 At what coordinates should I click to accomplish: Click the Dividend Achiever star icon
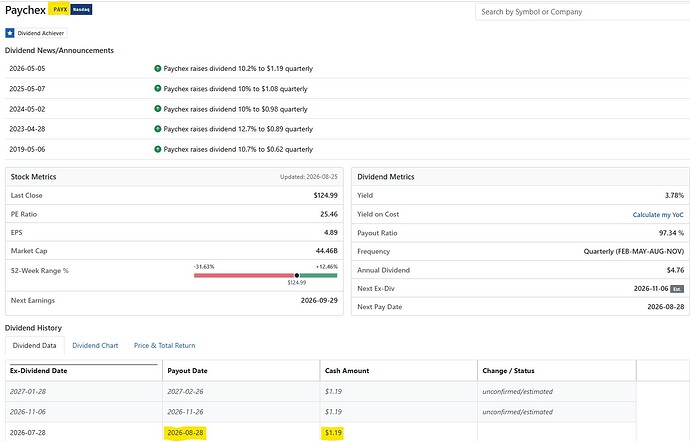[10, 33]
